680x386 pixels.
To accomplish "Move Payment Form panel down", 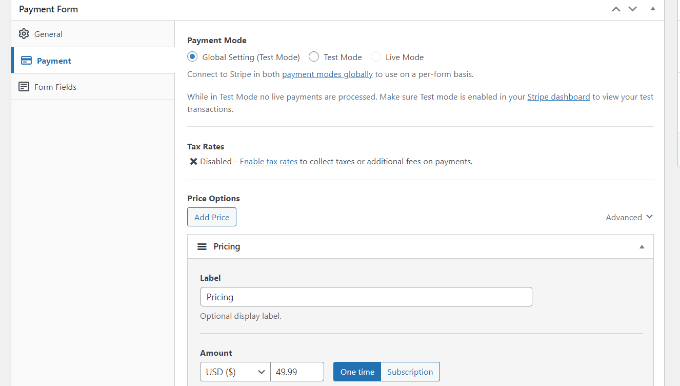I will 633,9.
